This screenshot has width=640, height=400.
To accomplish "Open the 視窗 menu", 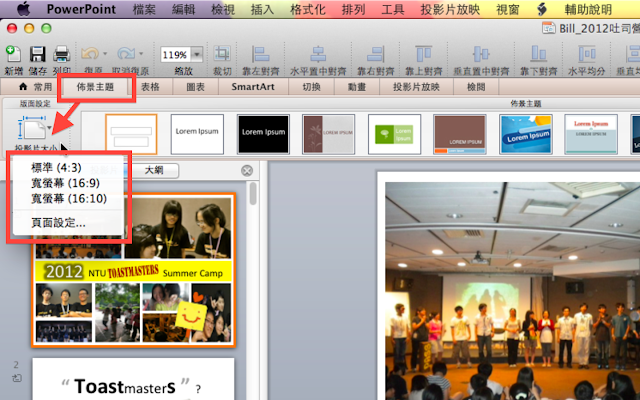I will click(x=508, y=9).
